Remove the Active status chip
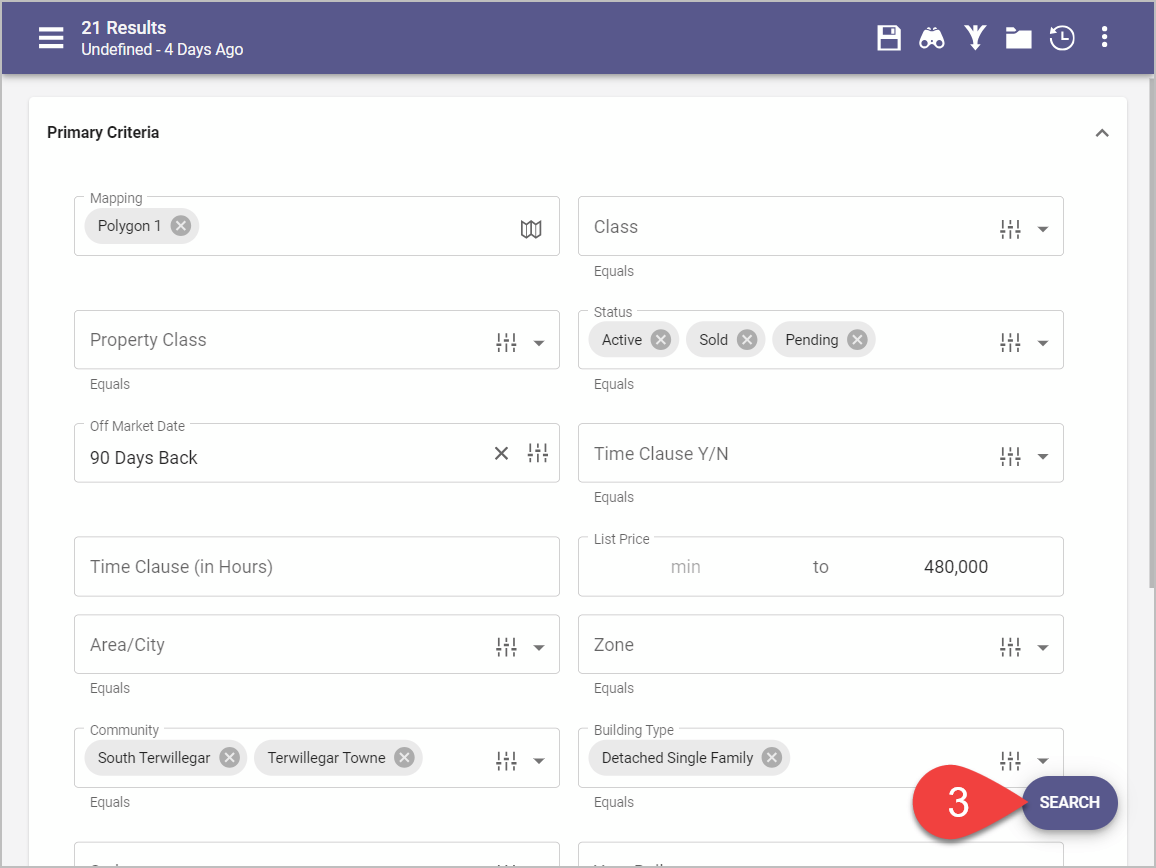The width and height of the screenshot is (1156, 868). point(661,340)
